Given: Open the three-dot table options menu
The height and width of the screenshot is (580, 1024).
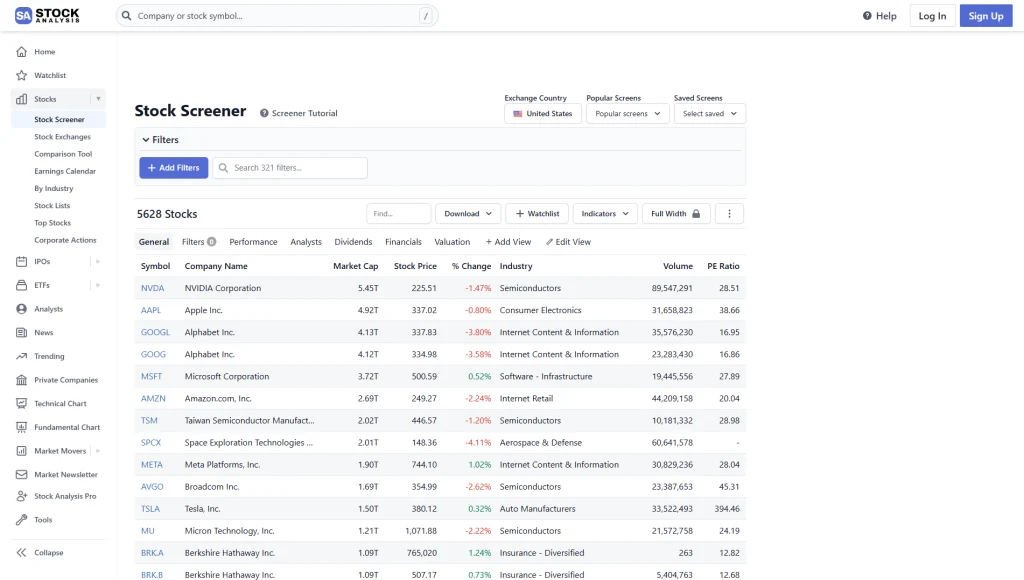Looking at the screenshot, I should [729, 214].
